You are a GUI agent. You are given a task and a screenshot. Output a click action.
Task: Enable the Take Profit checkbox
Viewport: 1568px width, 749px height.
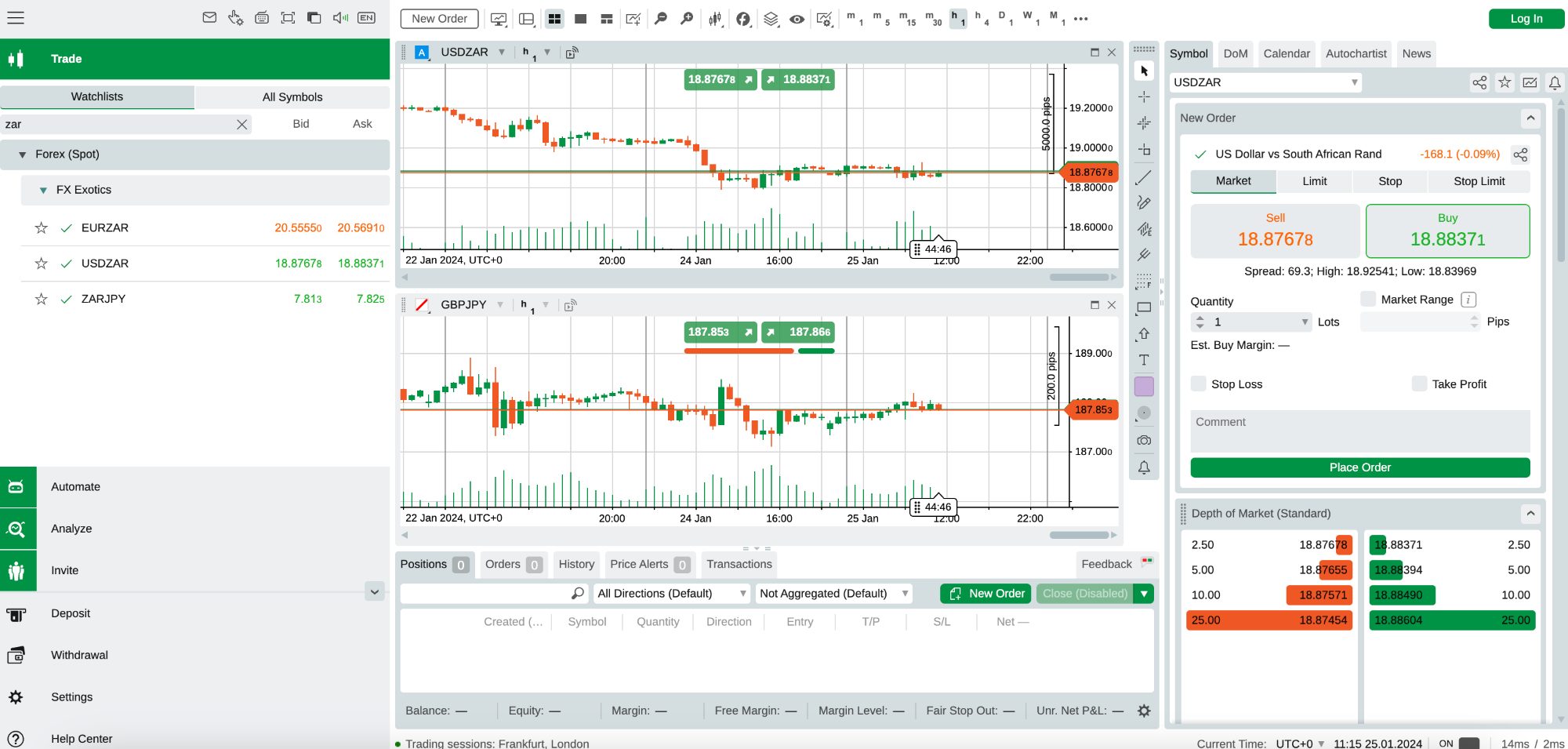click(1419, 384)
